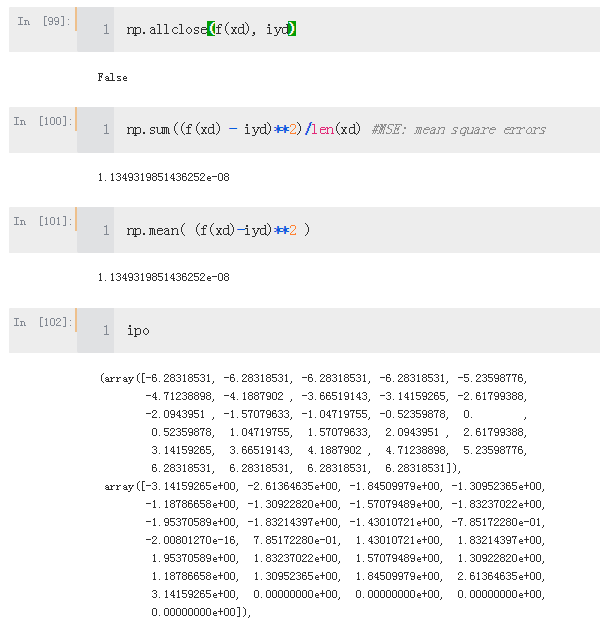Click the -2.00801270e-16 value in second array
Viewport: 600px width, 625px height.
pyautogui.click(x=190, y=540)
